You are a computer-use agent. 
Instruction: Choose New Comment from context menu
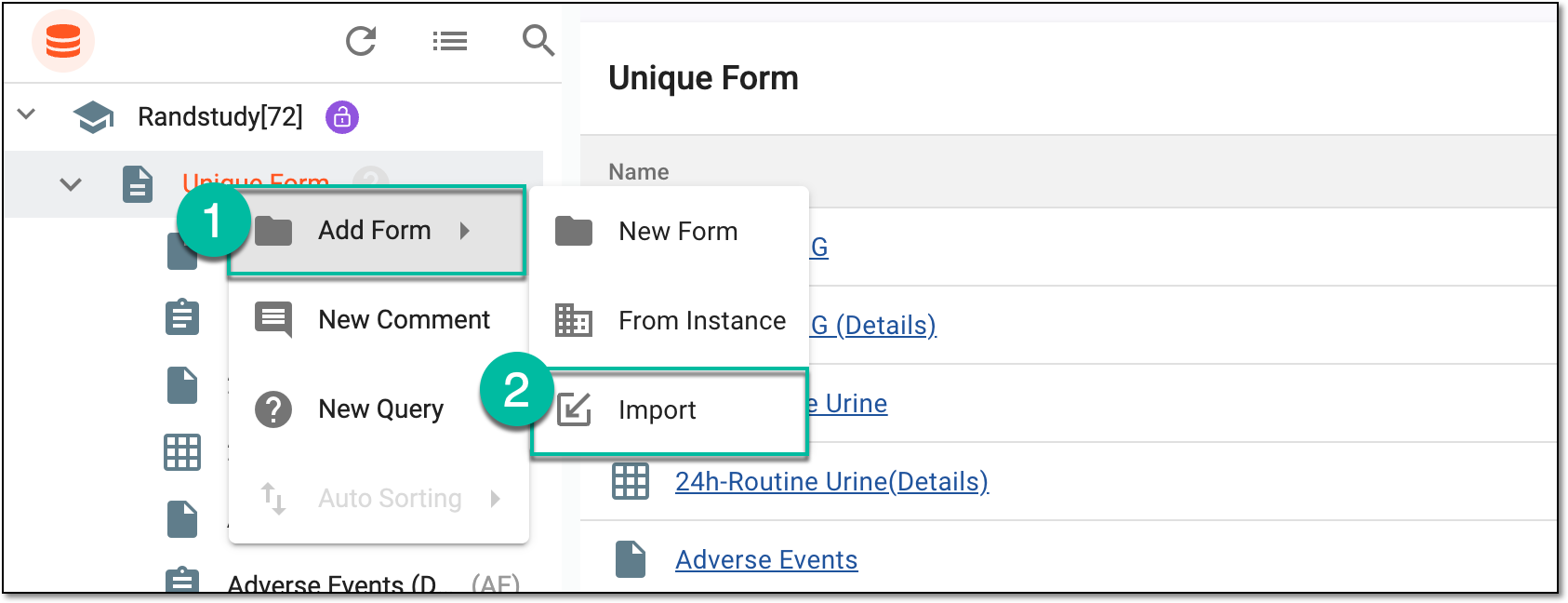click(379, 320)
